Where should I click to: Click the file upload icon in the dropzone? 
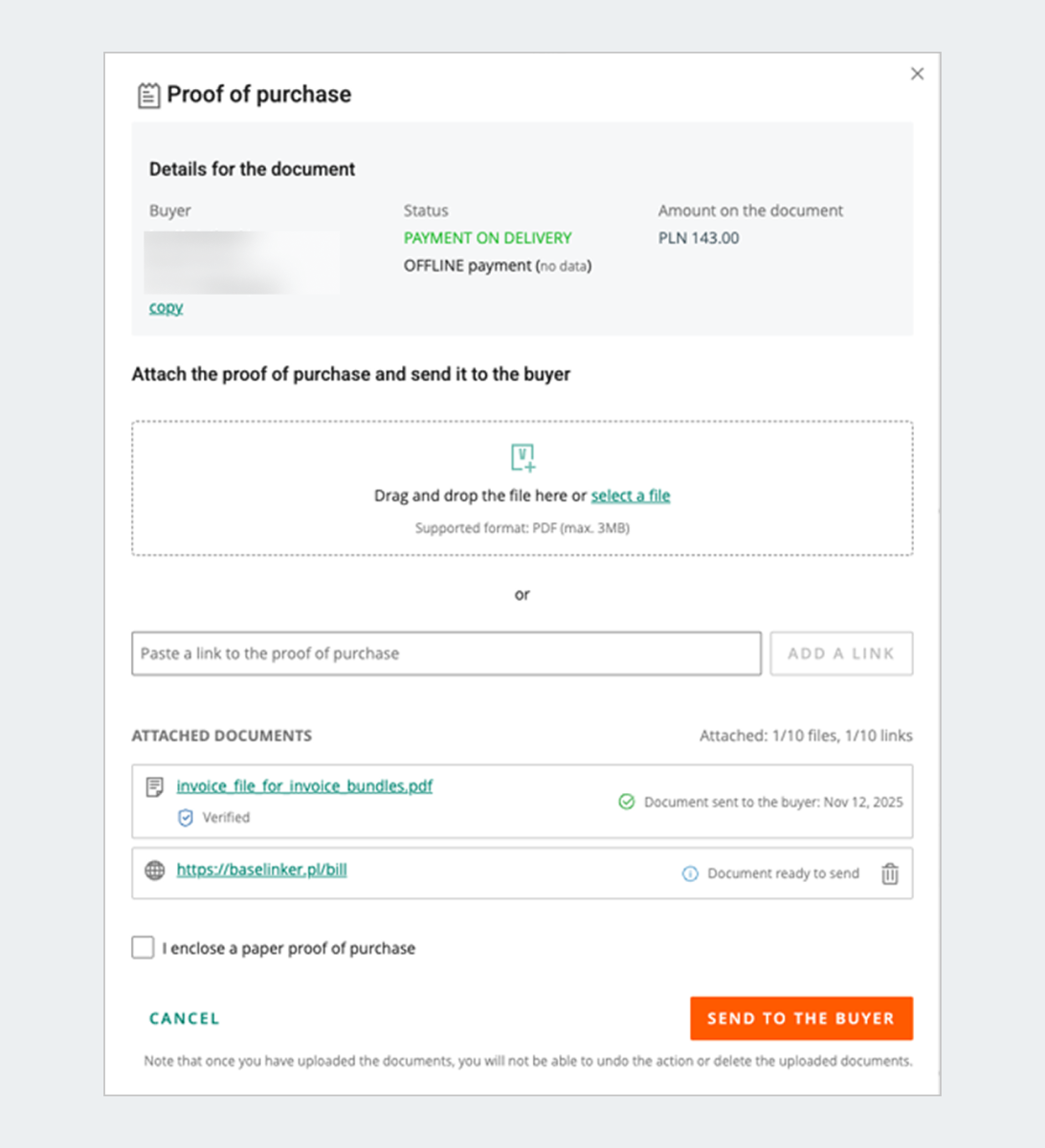click(522, 457)
